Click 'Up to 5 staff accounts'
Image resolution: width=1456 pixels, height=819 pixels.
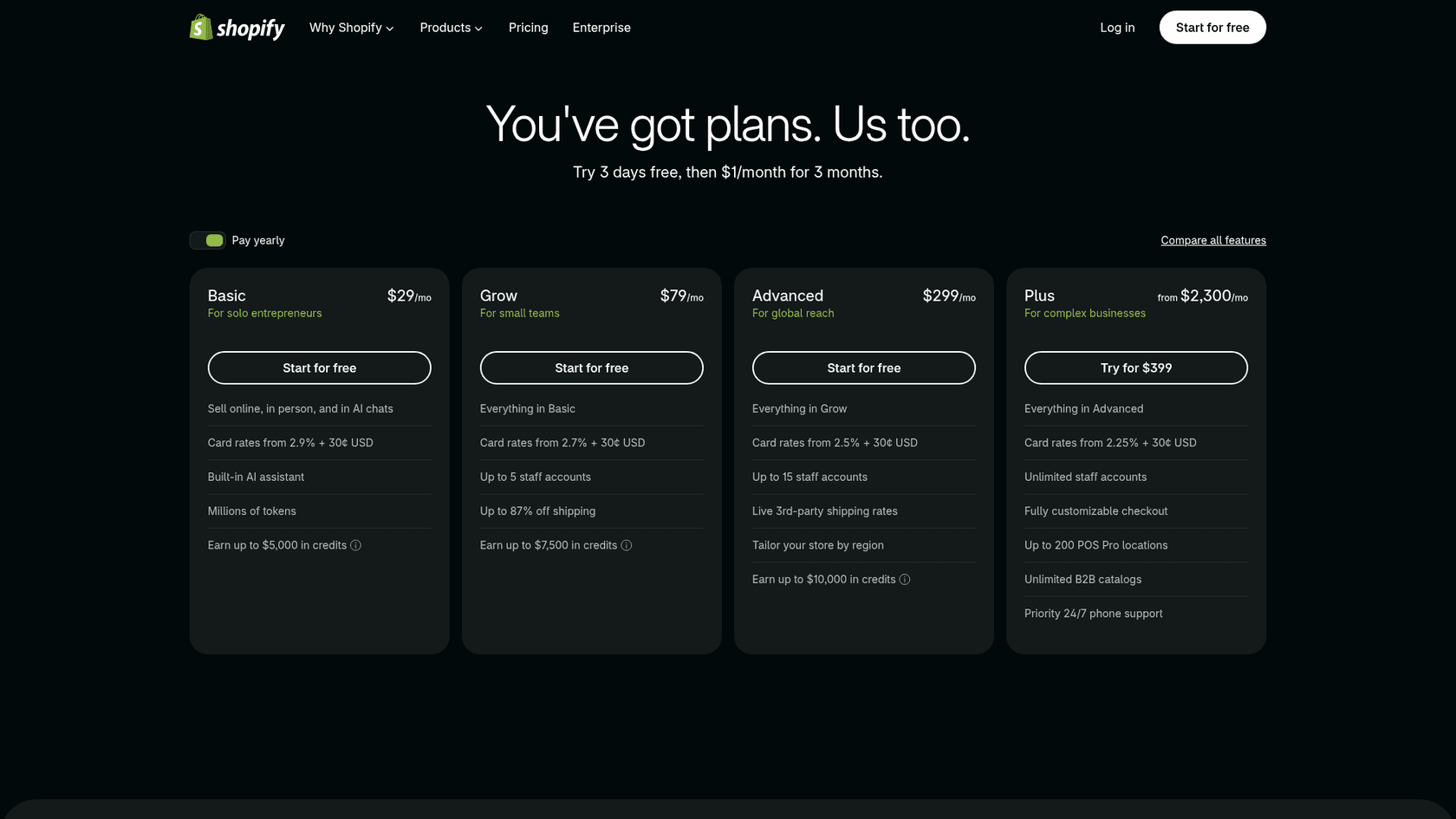pyautogui.click(x=536, y=477)
